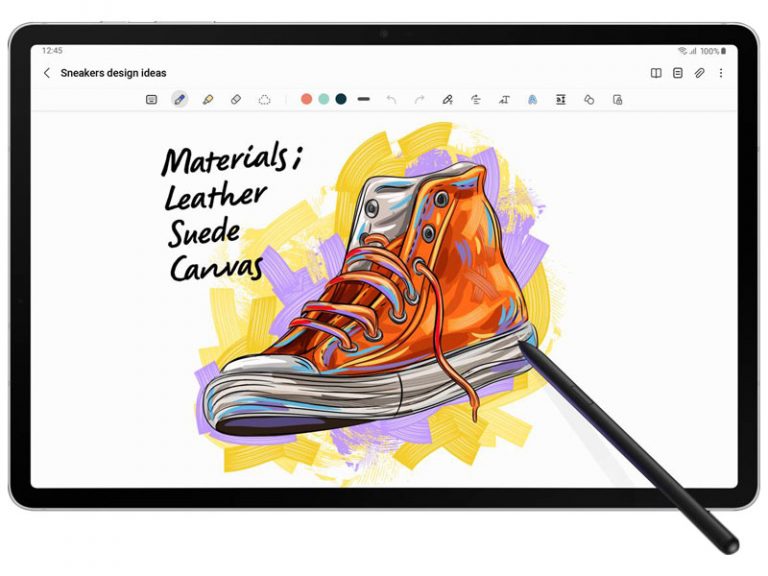Pick the mint green pen color
Screen dimensions: 768x576
click(324, 99)
